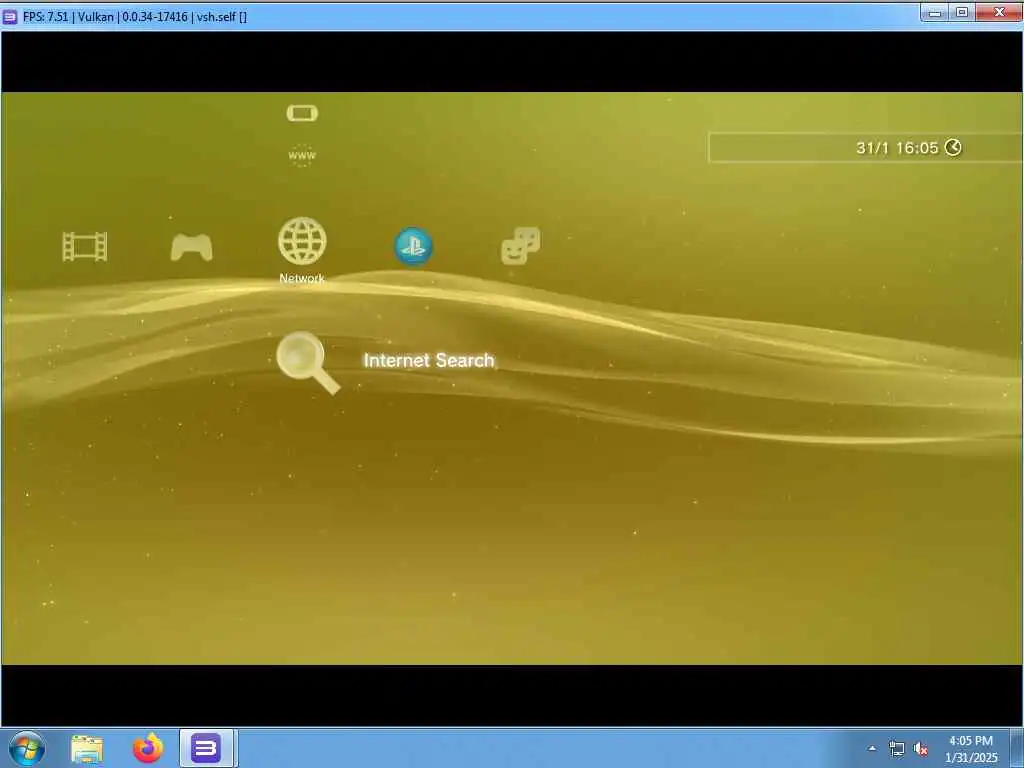The width and height of the screenshot is (1024, 768).
Task: Select the Network globe icon
Action: pyautogui.click(x=302, y=241)
